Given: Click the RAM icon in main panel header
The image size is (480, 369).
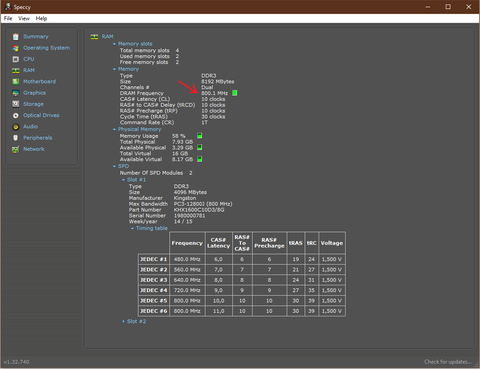Looking at the screenshot, I should point(94,37).
